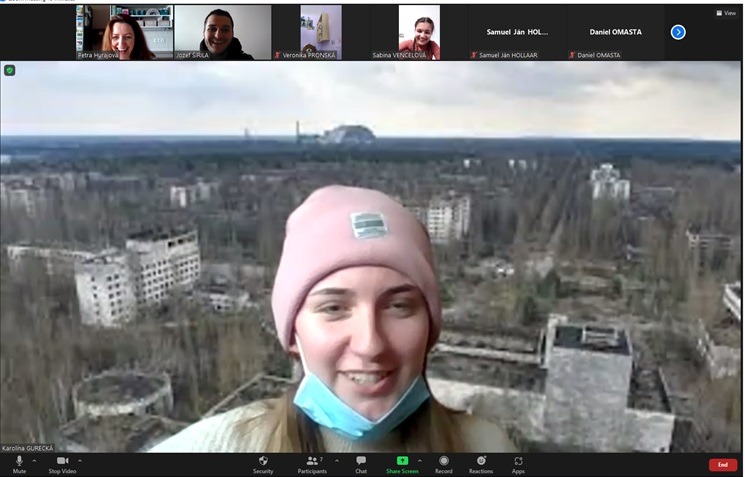Click green encryption shield icon
This screenshot has height=477, width=745.
pyautogui.click(x=10, y=70)
